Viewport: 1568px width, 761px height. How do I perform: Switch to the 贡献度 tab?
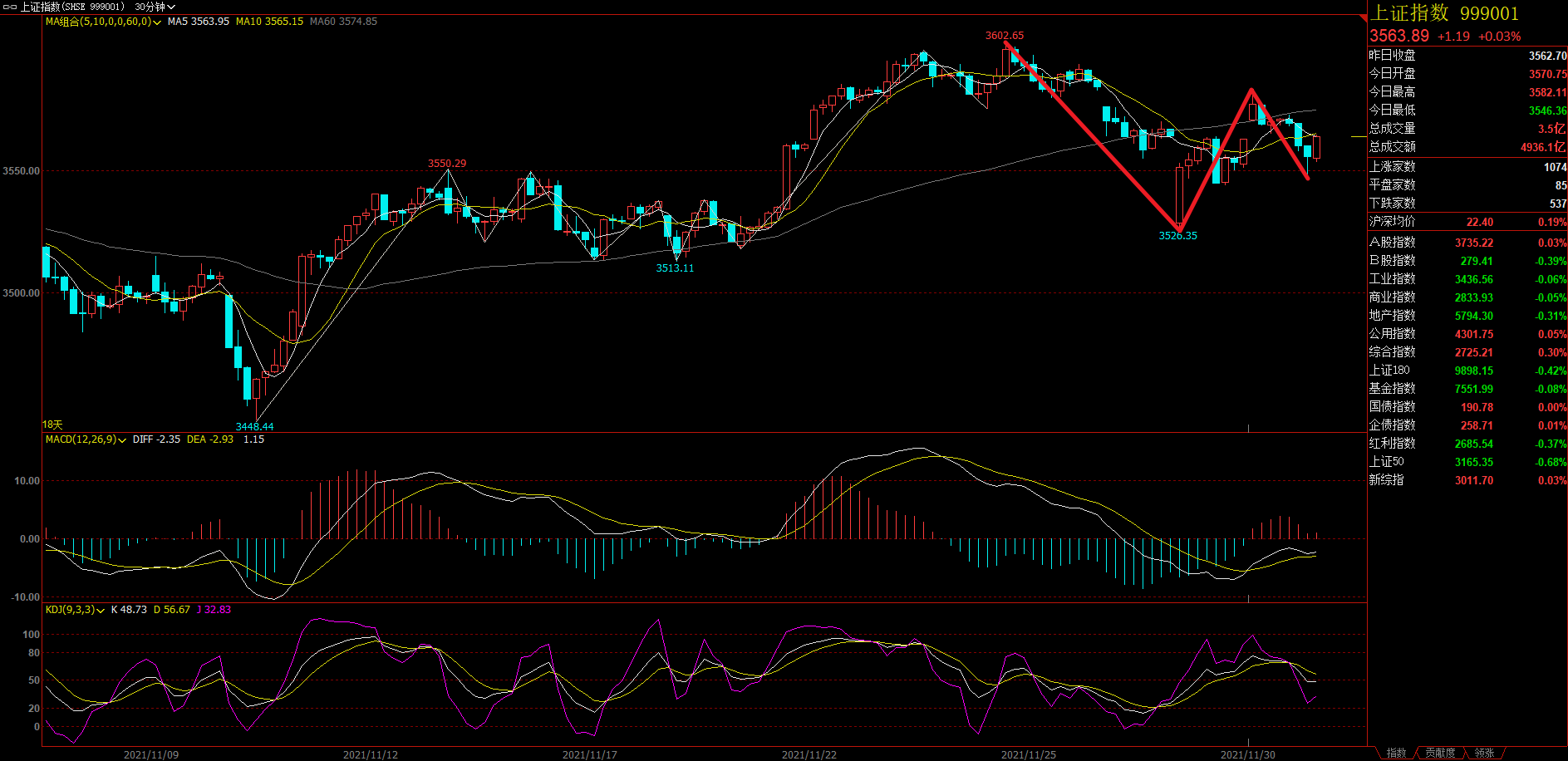click(x=1440, y=754)
